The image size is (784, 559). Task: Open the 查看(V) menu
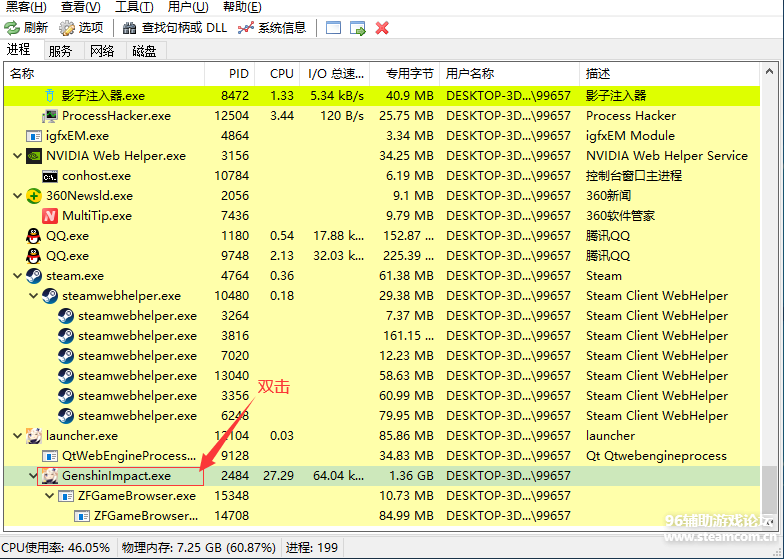[x=80, y=7]
